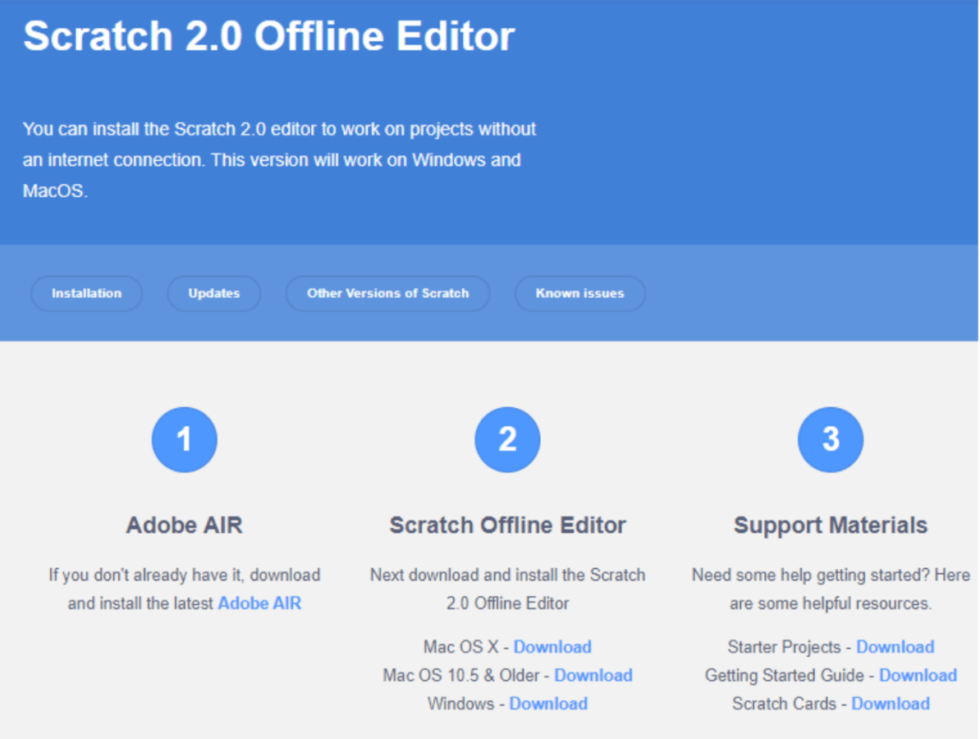The width and height of the screenshot is (980, 739).
Task: Open the Known issues section
Action: (579, 293)
